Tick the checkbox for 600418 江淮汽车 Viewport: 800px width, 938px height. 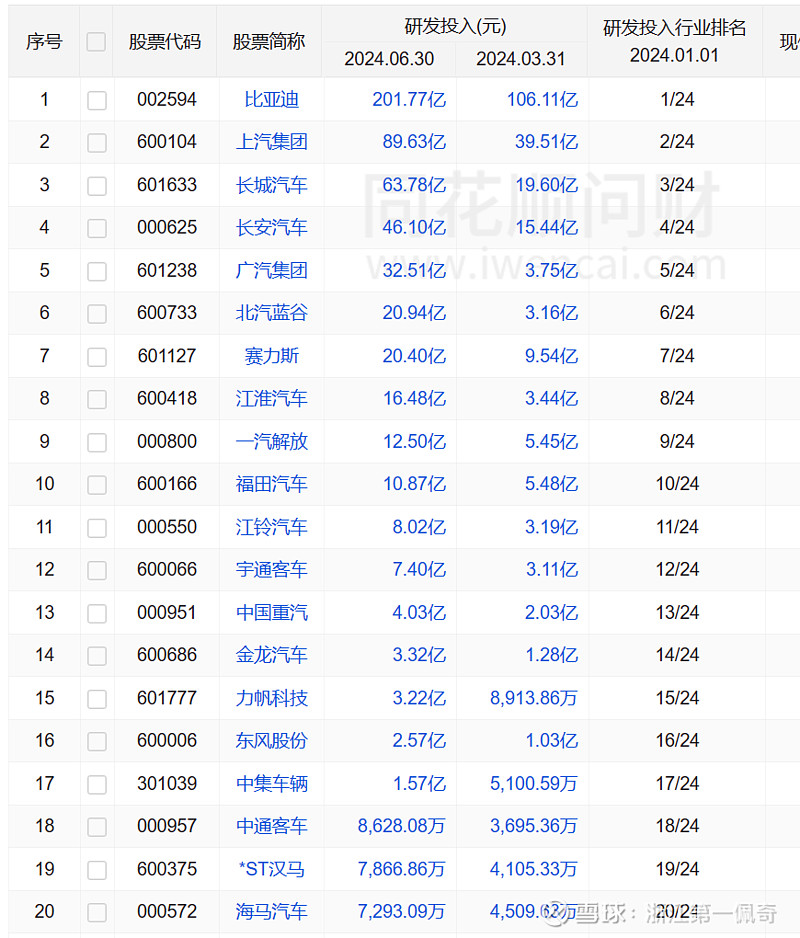click(x=97, y=399)
